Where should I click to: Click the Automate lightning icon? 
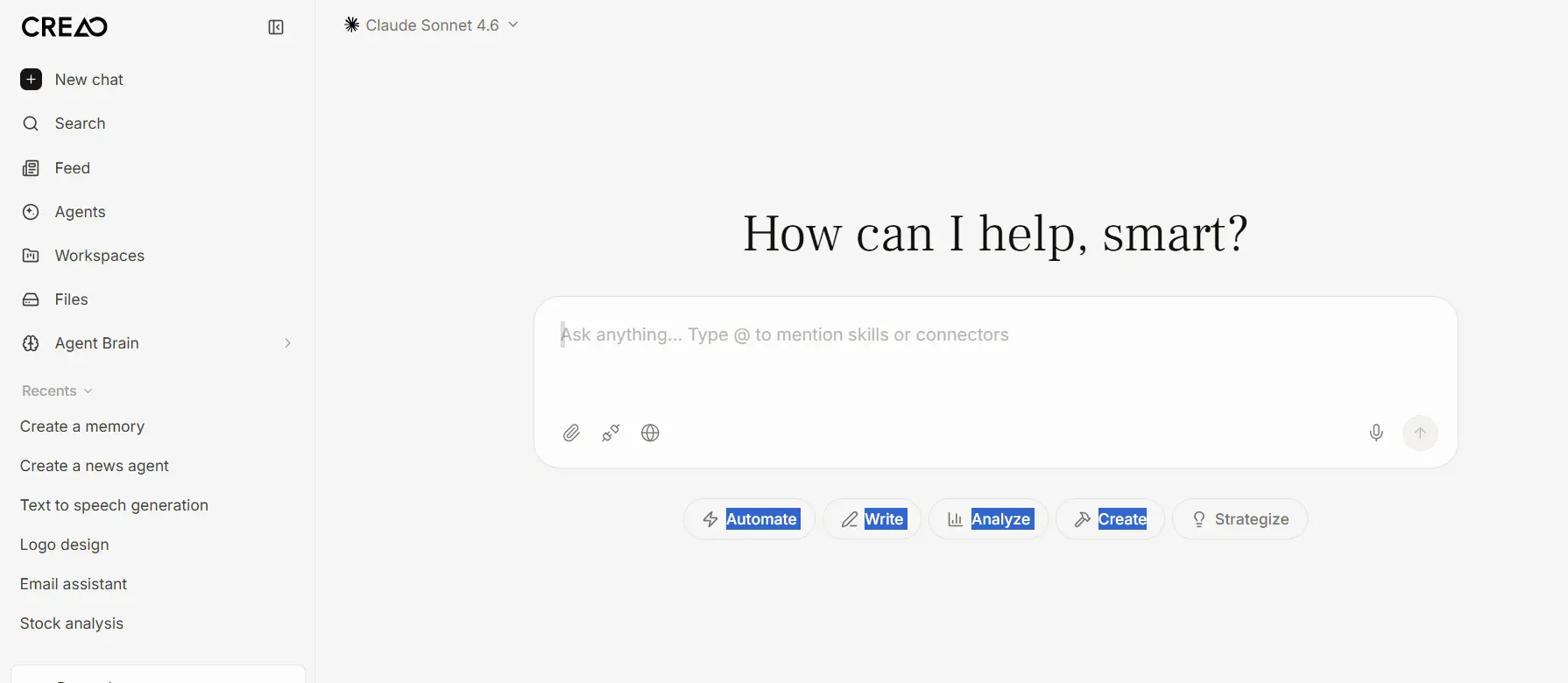(x=710, y=519)
